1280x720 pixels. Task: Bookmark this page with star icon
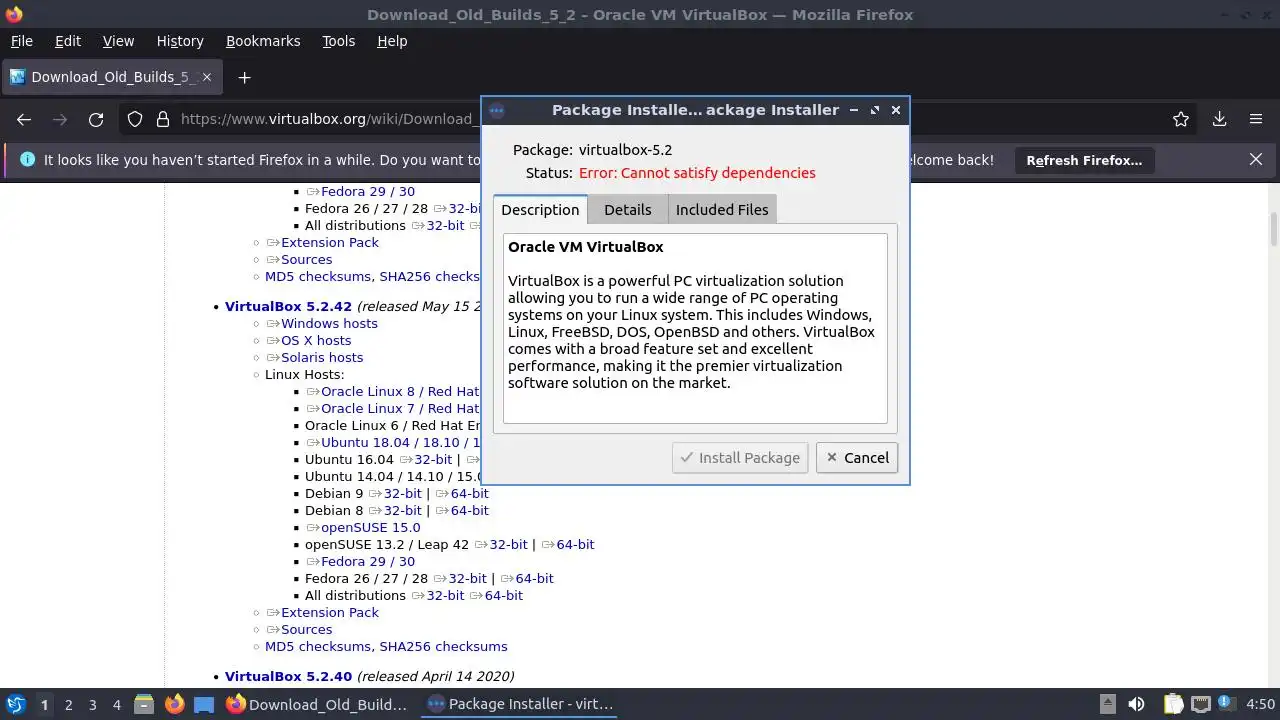coord(1181,119)
